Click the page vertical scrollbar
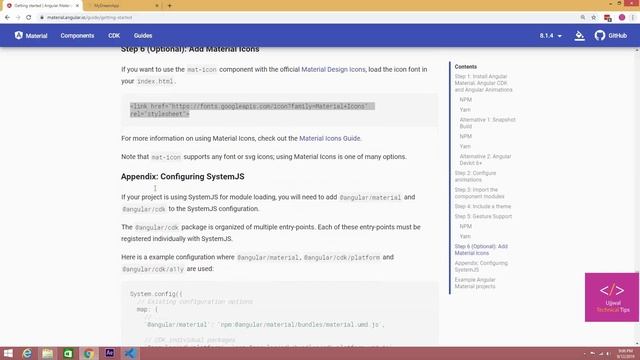The height and width of the screenshot is (360, 640). coord(637,196)
